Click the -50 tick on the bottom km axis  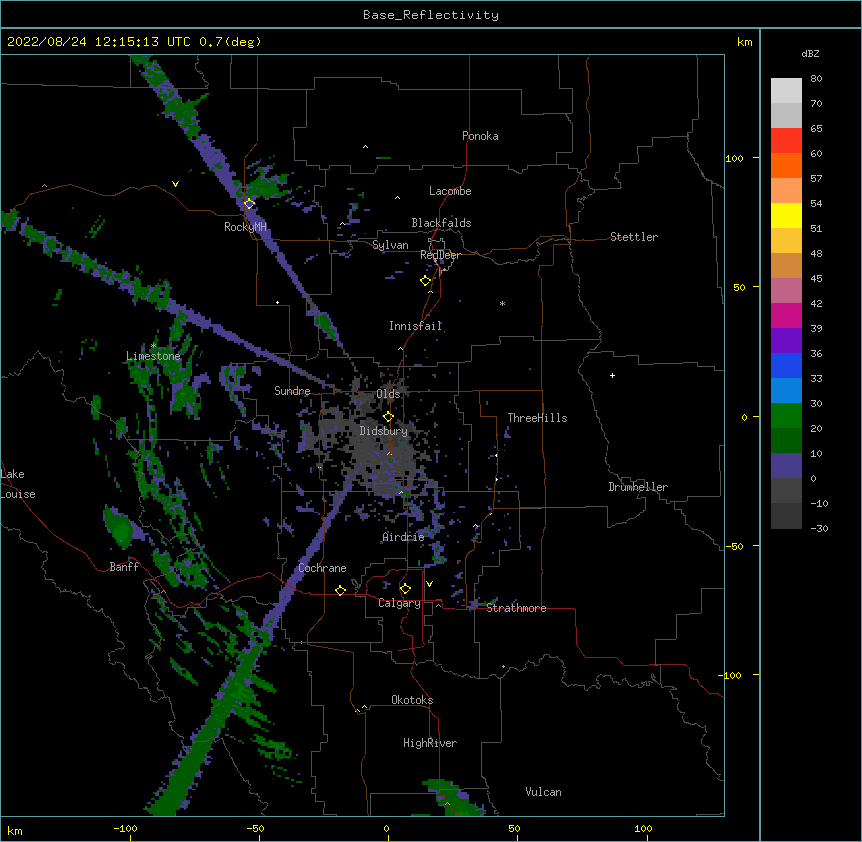click(x=255, y=829)
